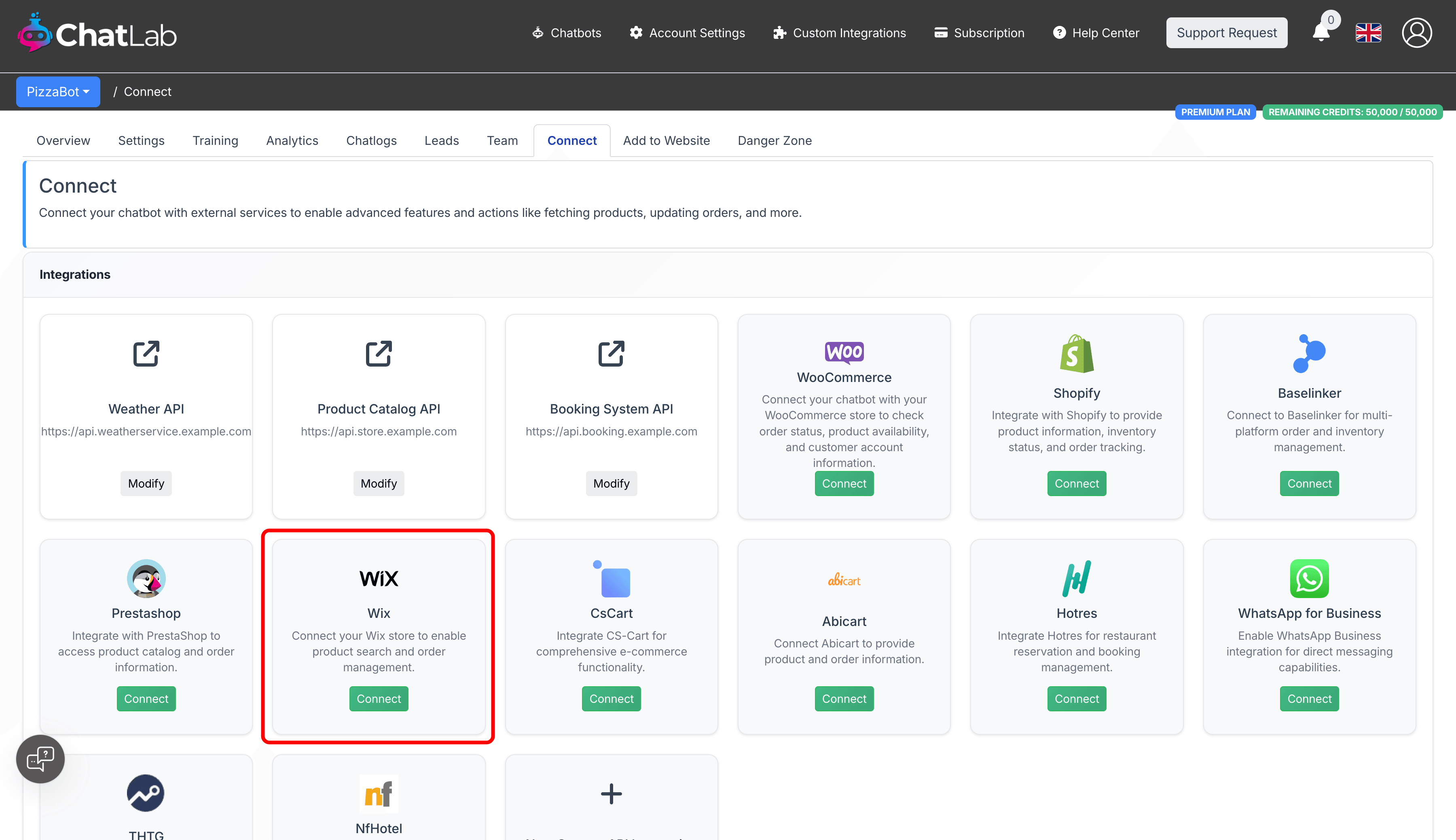The height and width of the screenshot is (840, 1456).
Task: Click the Weather API external link icon
Action: click(x=146, y=354)
